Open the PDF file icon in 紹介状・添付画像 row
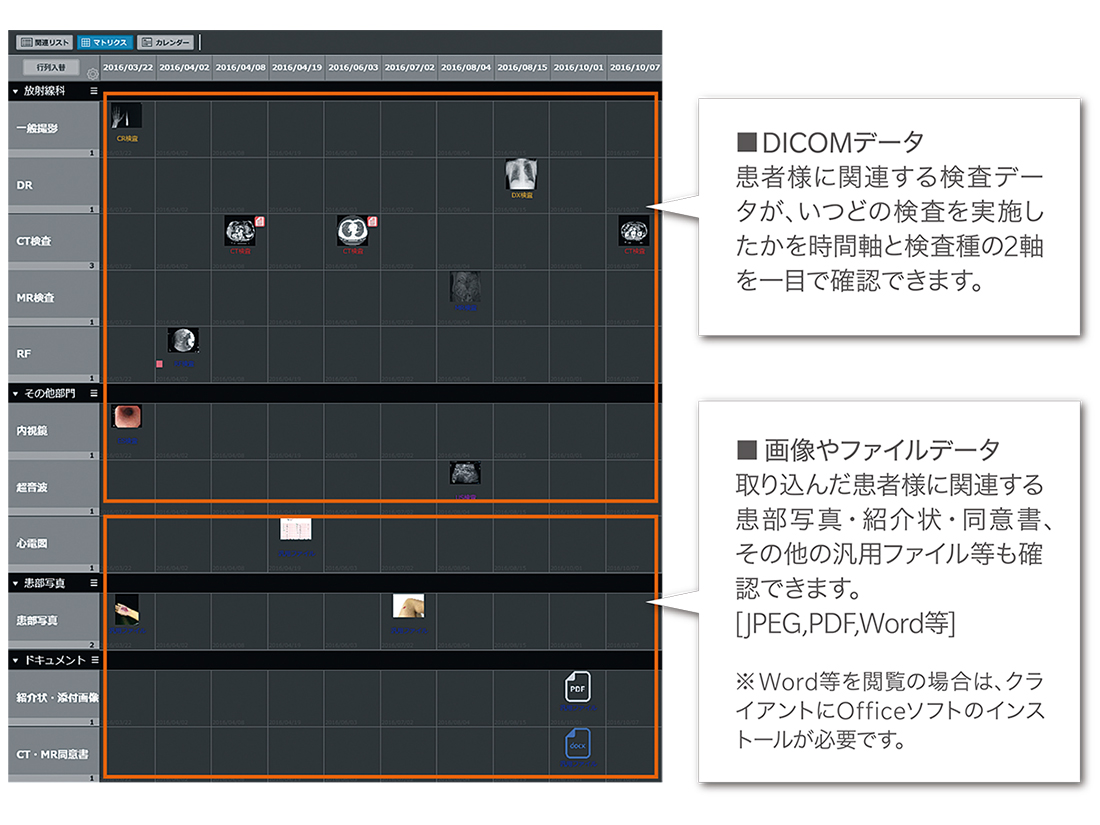The width and height of the screenshot is (1100, 825). point(577,687)
